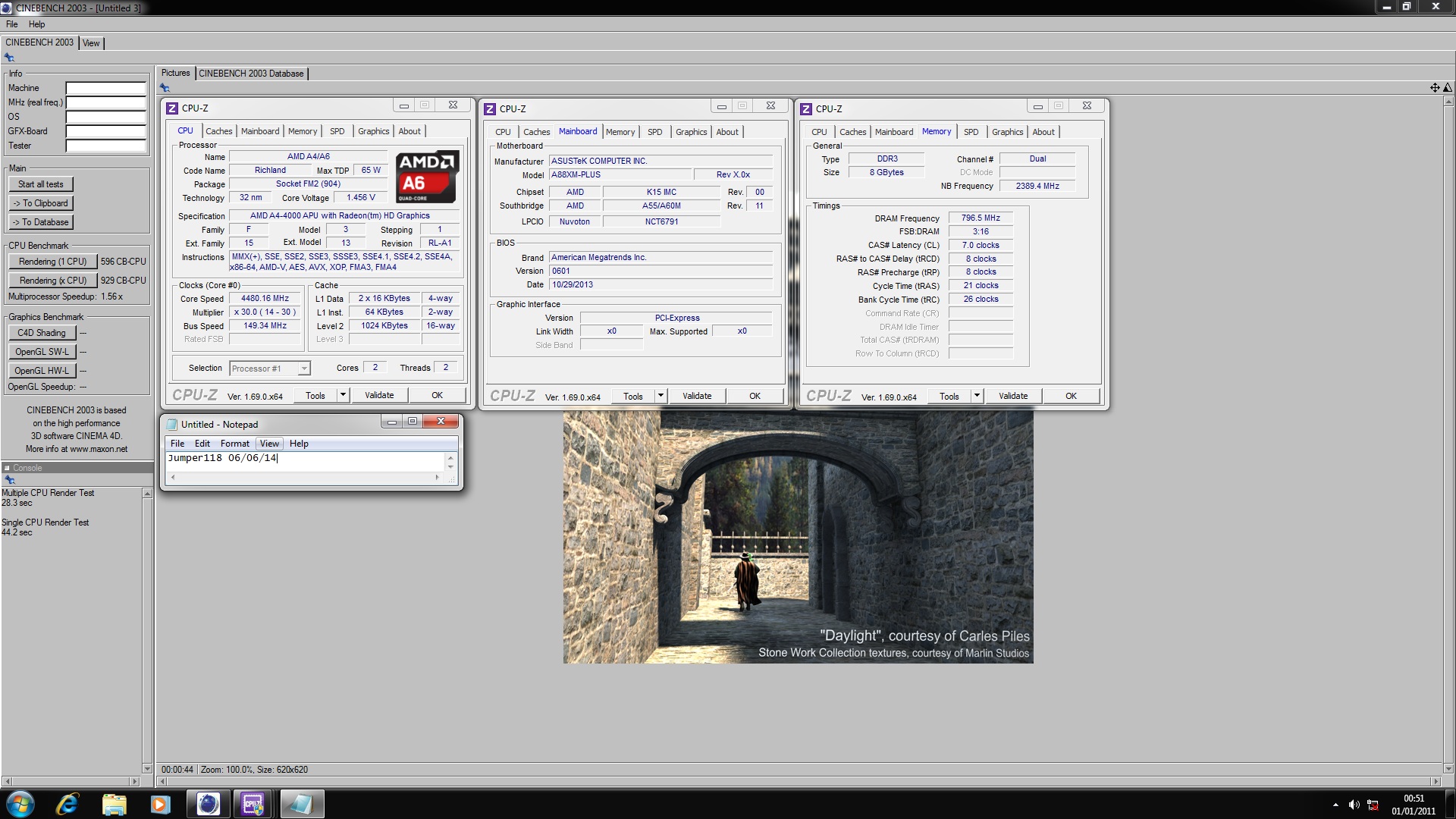Click the Daylight rendered scene image
The width and height of the screenshot is (1456, 819).
tap(798, 537)
